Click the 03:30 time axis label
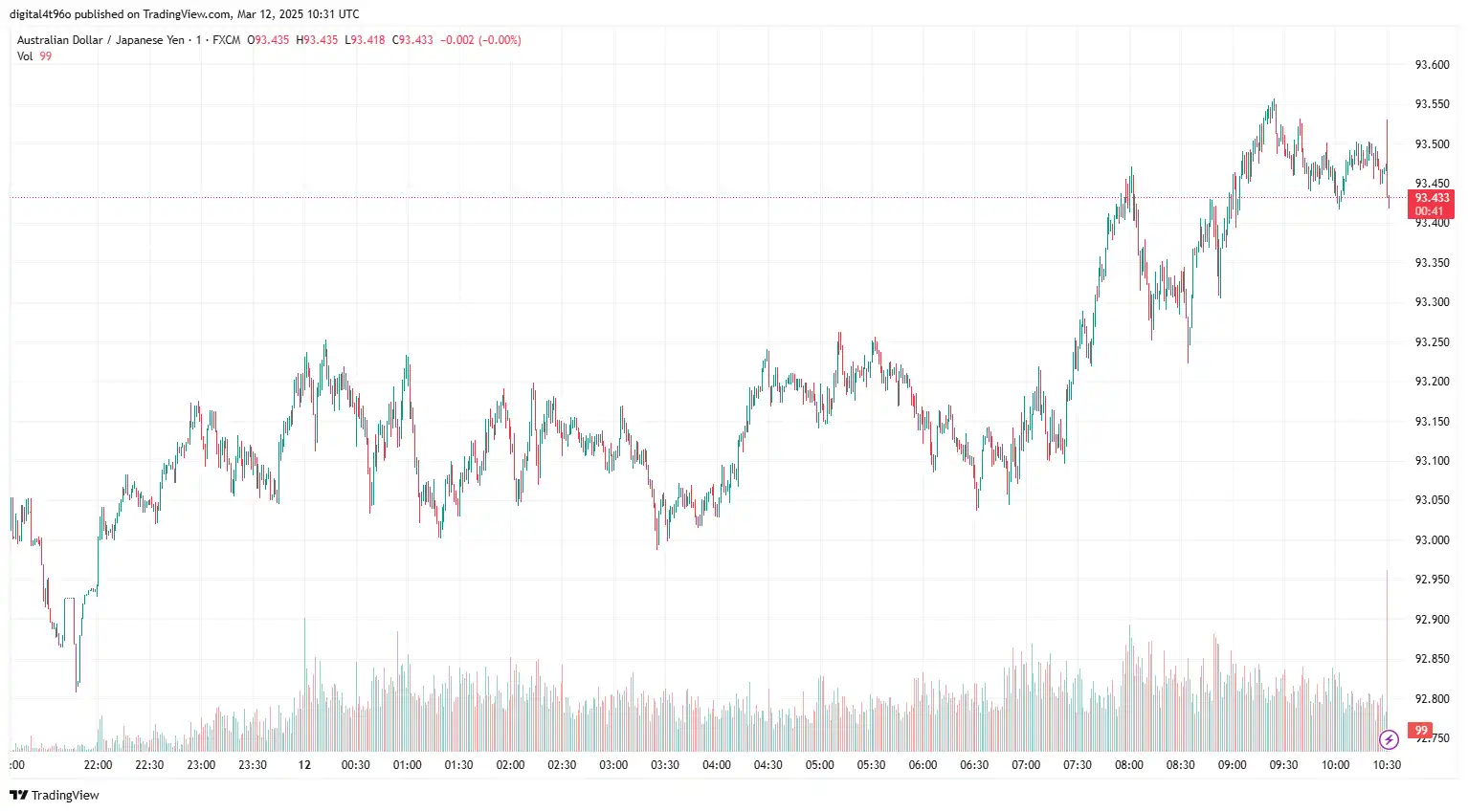The image size is (1468, 812). pyautogui.click(x=665, y=765)
